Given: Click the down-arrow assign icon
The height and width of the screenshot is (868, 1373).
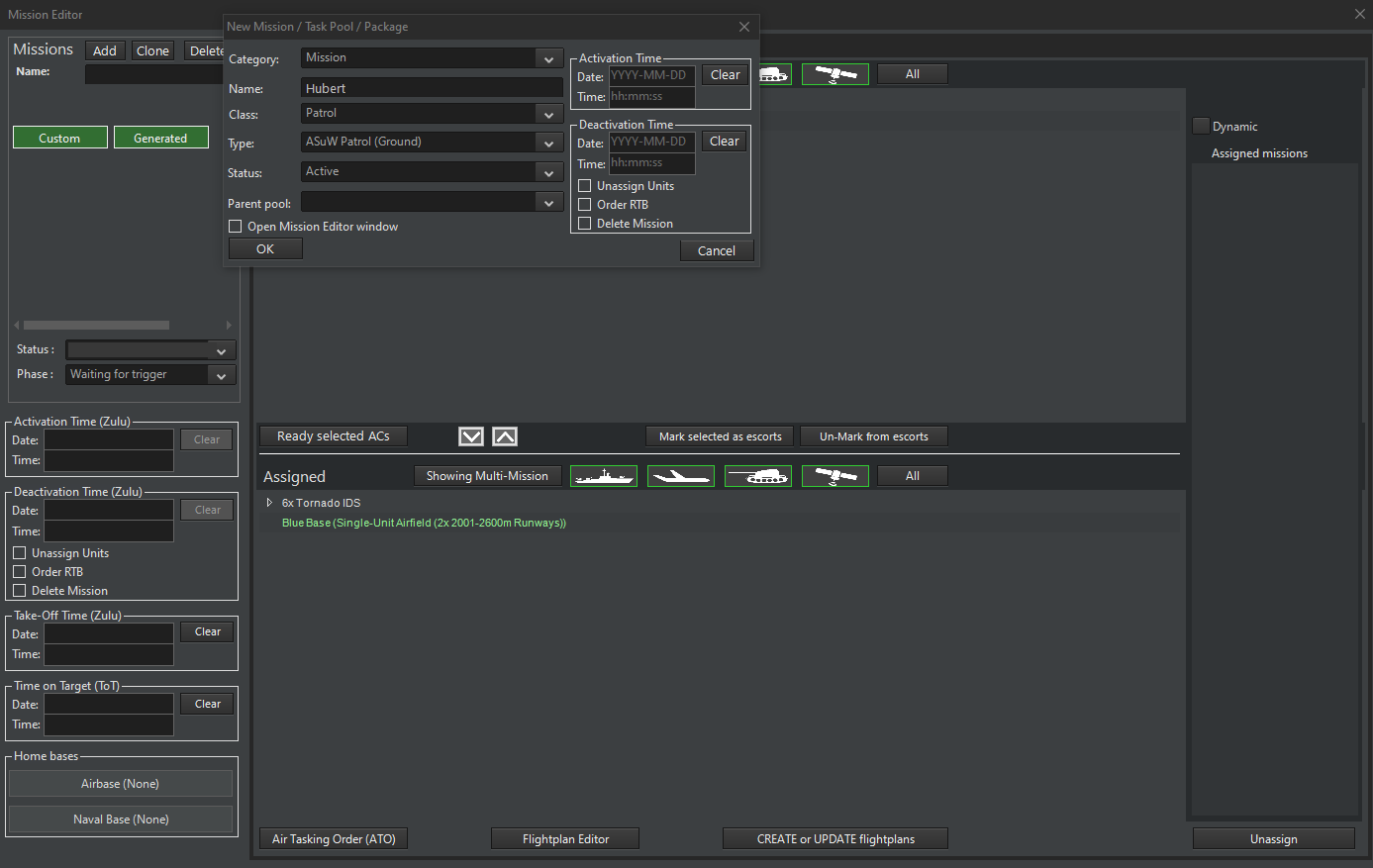Looking at the screenshot, I should pos(471,436).
